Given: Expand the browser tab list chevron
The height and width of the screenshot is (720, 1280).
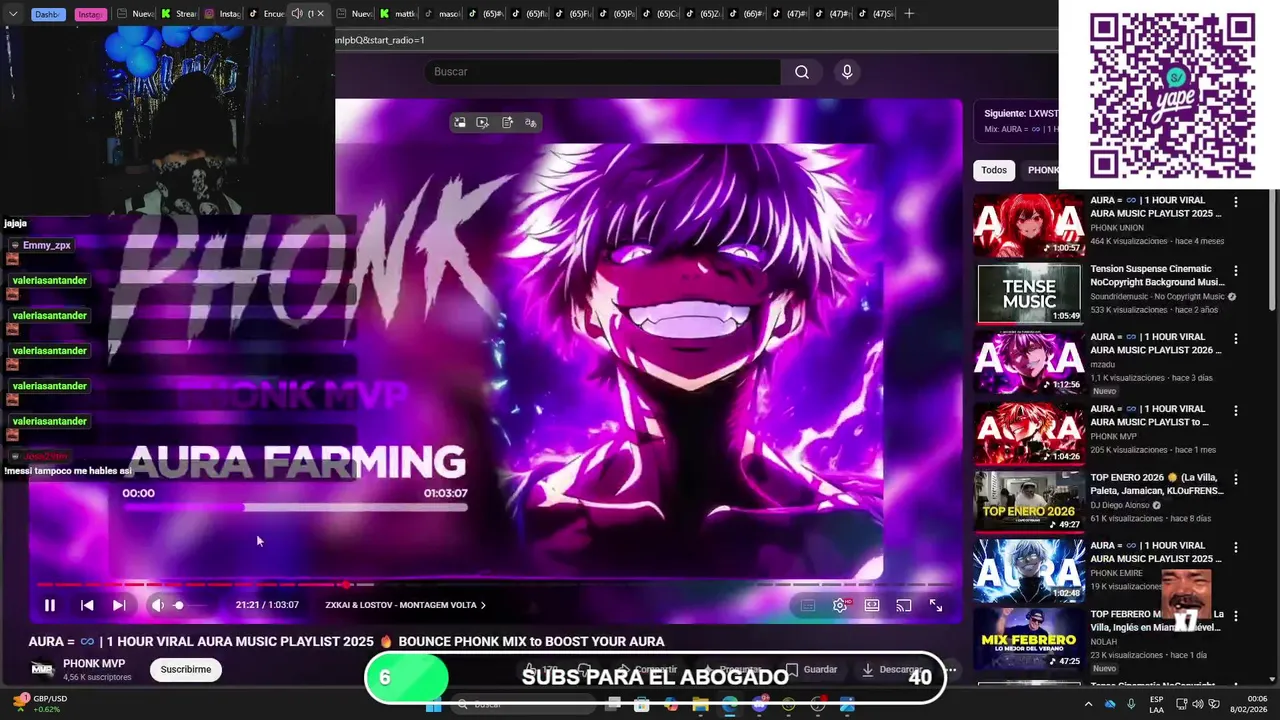Looking at the screenshot, I should coord(13,14).
